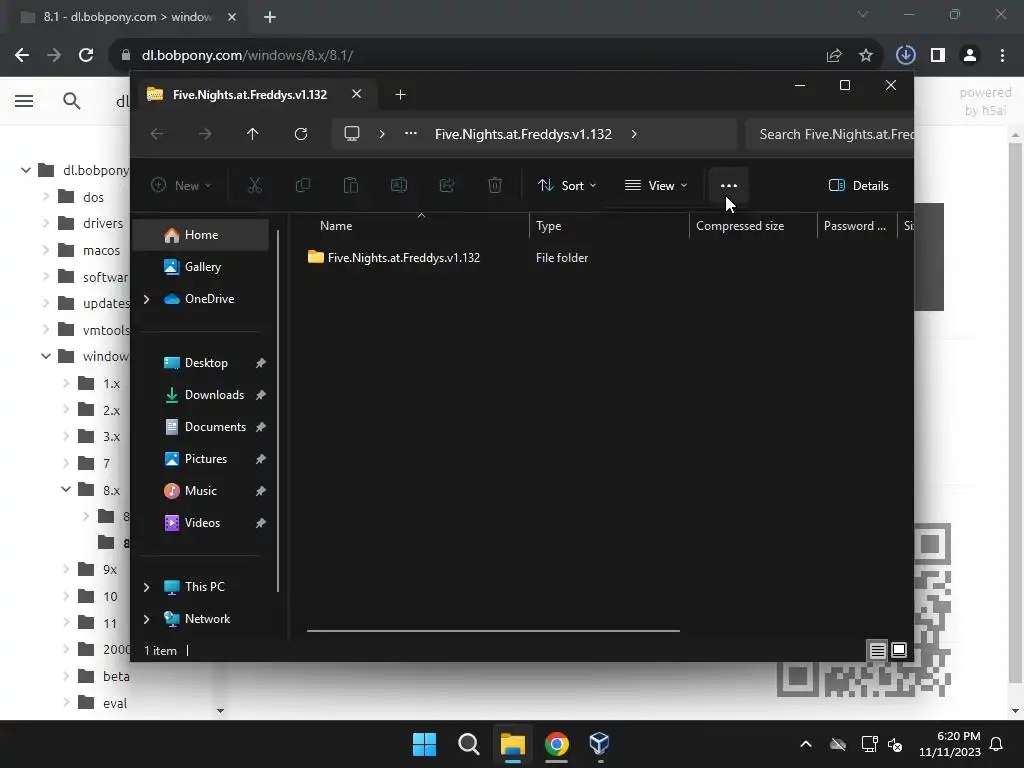Toggle Chrome side panel icon
This screenshot has height=768, width=1024.
[x=938, y=56]
